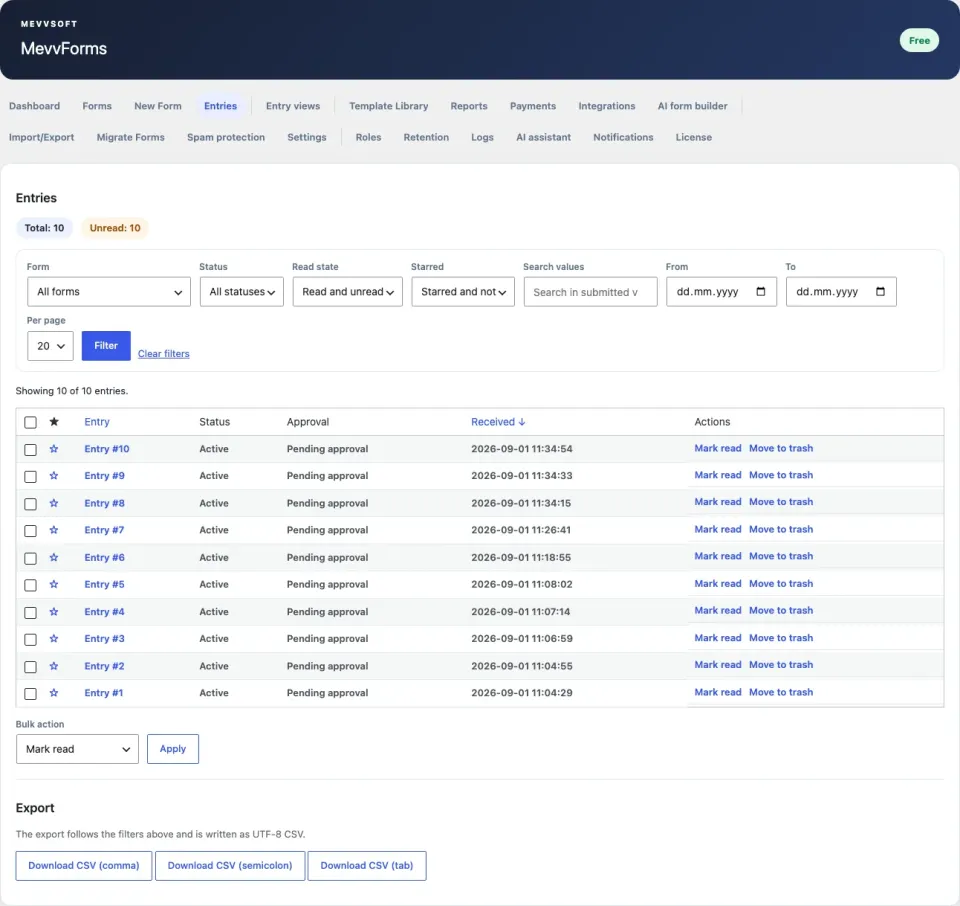Open the Entry #10 link
The width and height of the screenshot is (960, 906).
click(107, 449)
